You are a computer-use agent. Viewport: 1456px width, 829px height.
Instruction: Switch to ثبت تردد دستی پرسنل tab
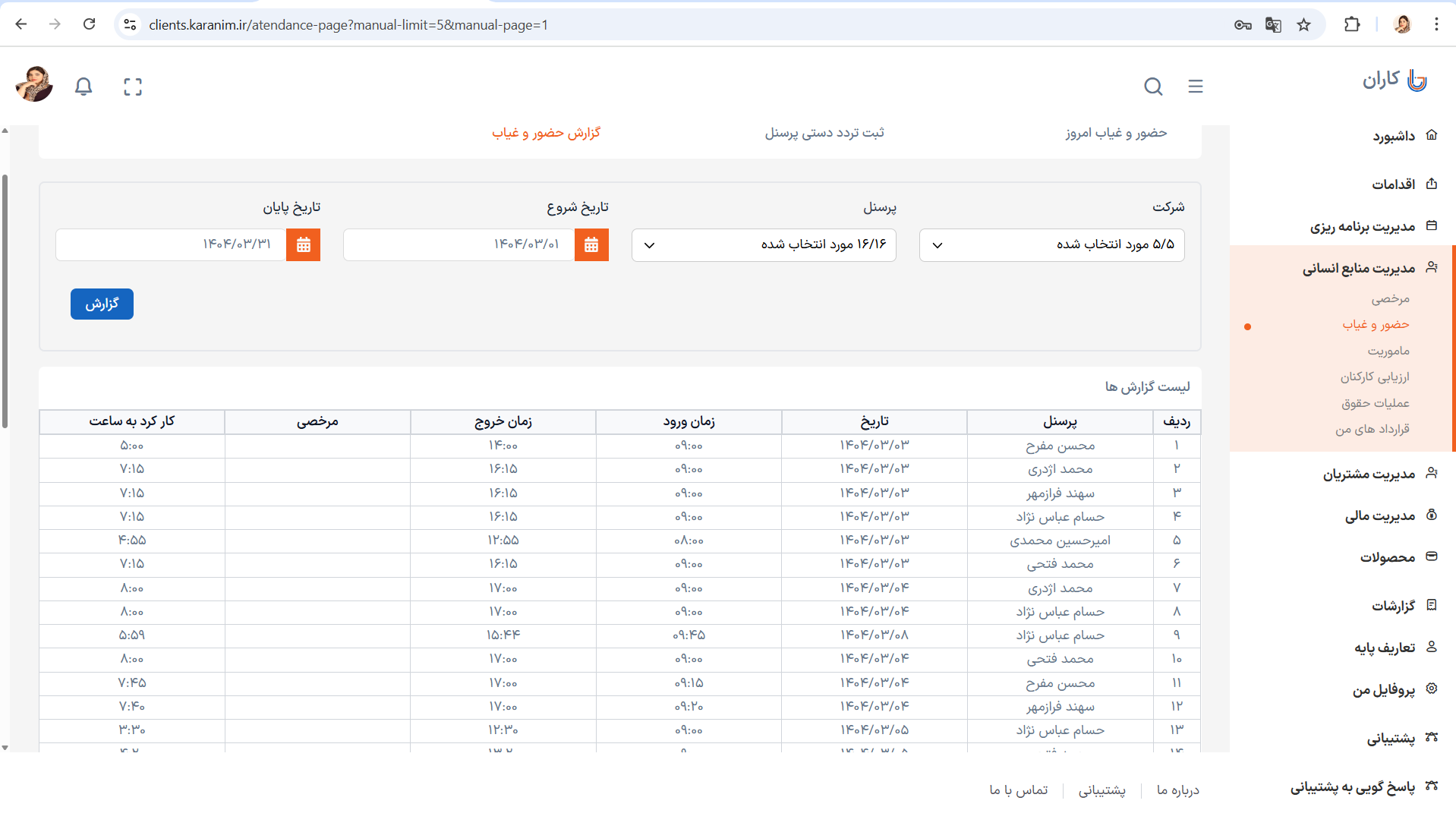824,133
